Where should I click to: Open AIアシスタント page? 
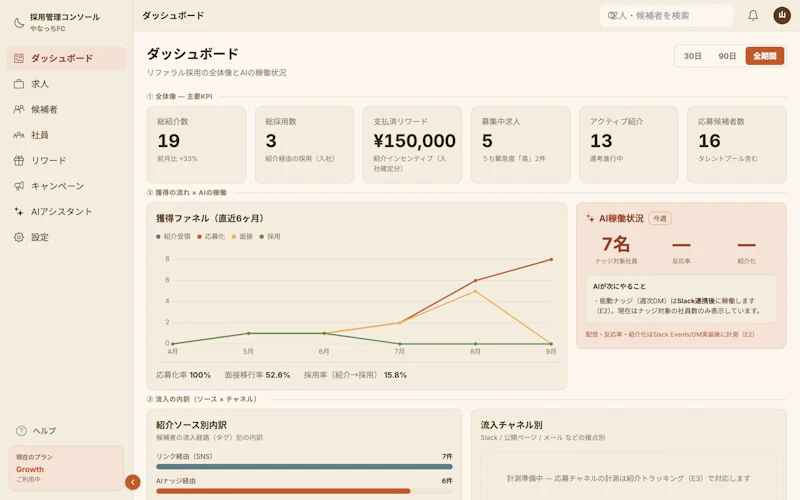click(66, 211)
